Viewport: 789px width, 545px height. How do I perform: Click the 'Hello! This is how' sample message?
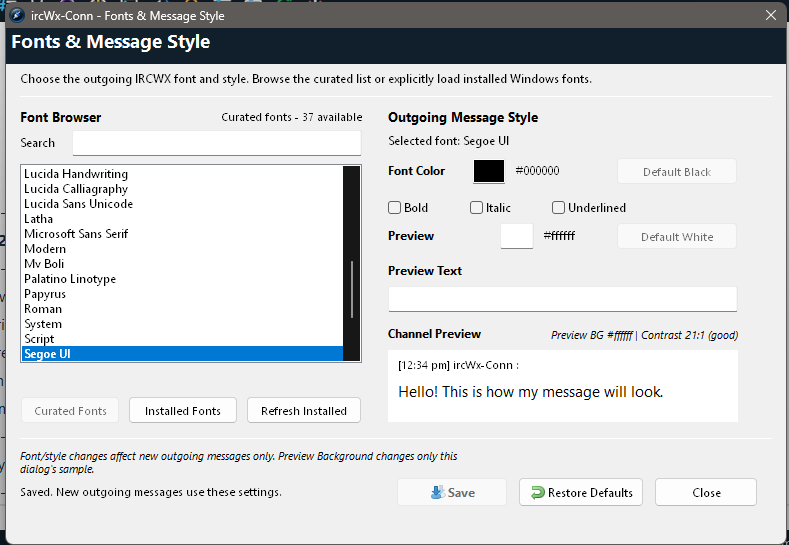pyautogui.click(x=530, y=392)
